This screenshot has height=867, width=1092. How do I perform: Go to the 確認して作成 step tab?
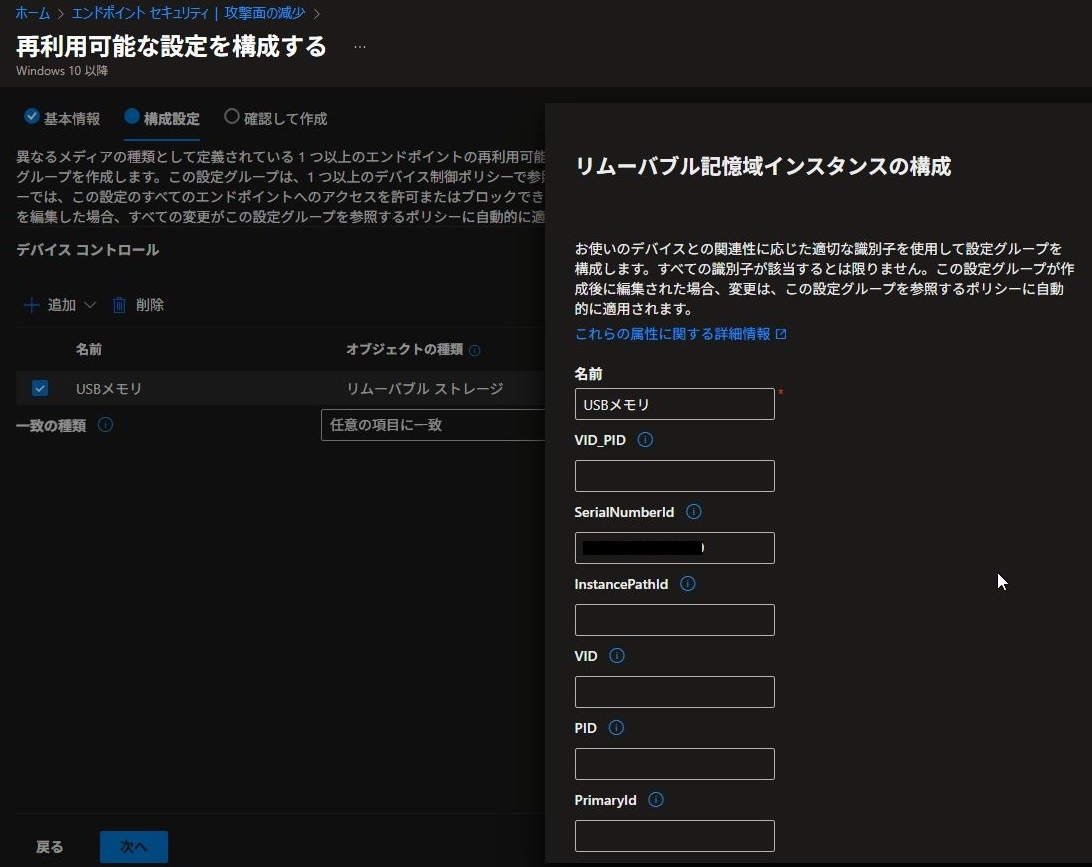point(276,118)
